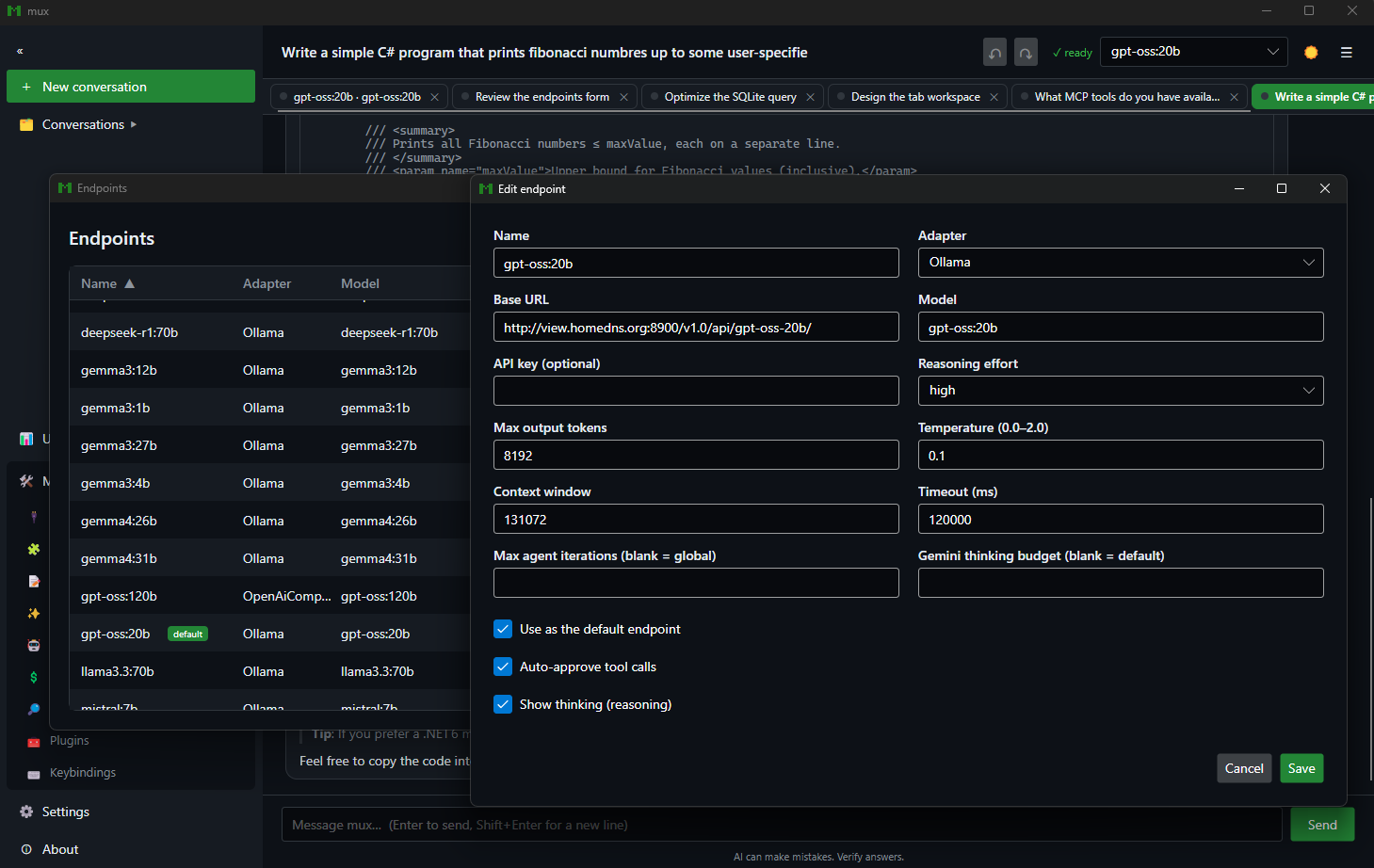The image size is (1374, 868).
Task: Open Plugins via its red icon
Action: tap(34, 742)
